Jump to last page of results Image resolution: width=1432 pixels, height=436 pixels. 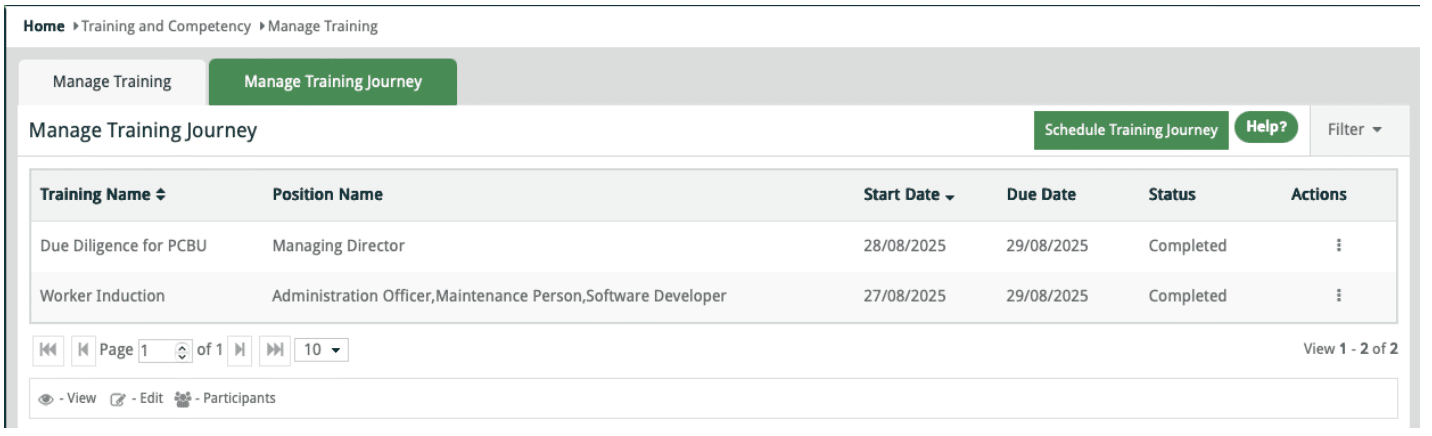(x=275, y=350)
